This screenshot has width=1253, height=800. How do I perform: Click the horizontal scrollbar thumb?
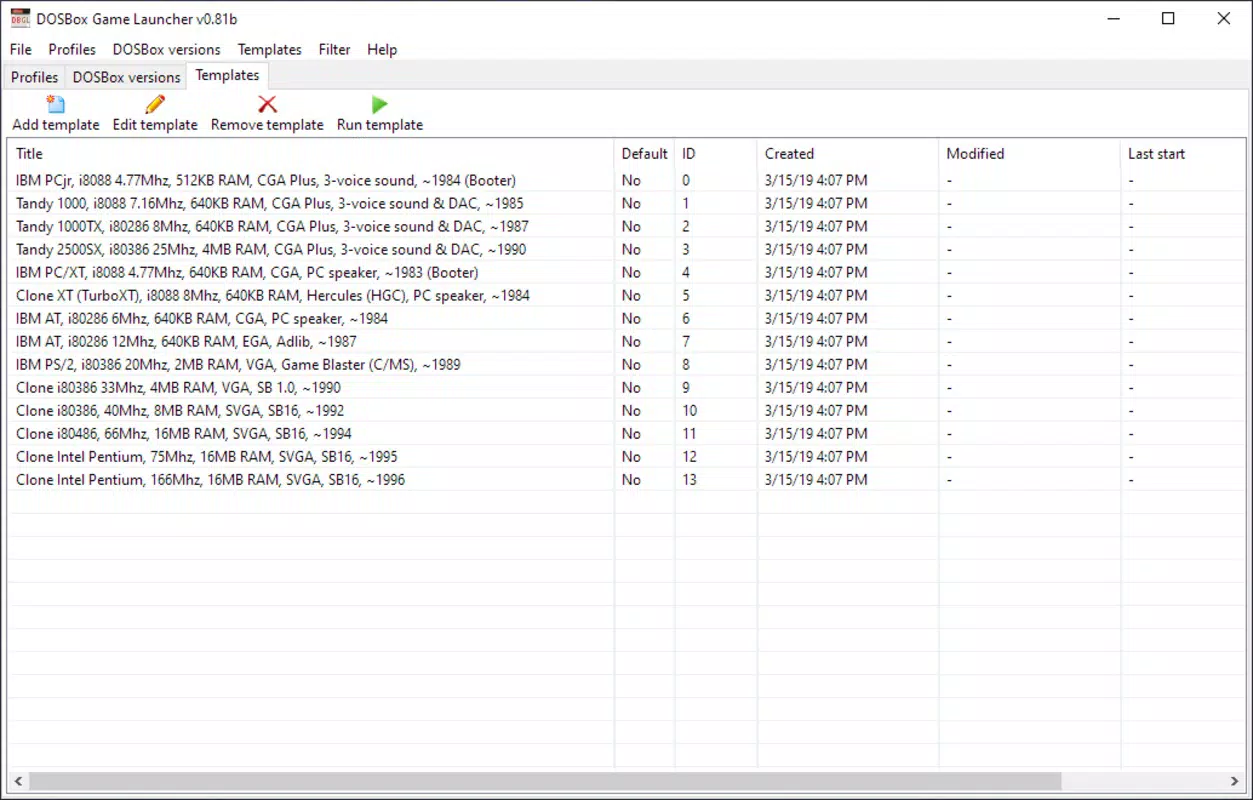click(545, 781)
